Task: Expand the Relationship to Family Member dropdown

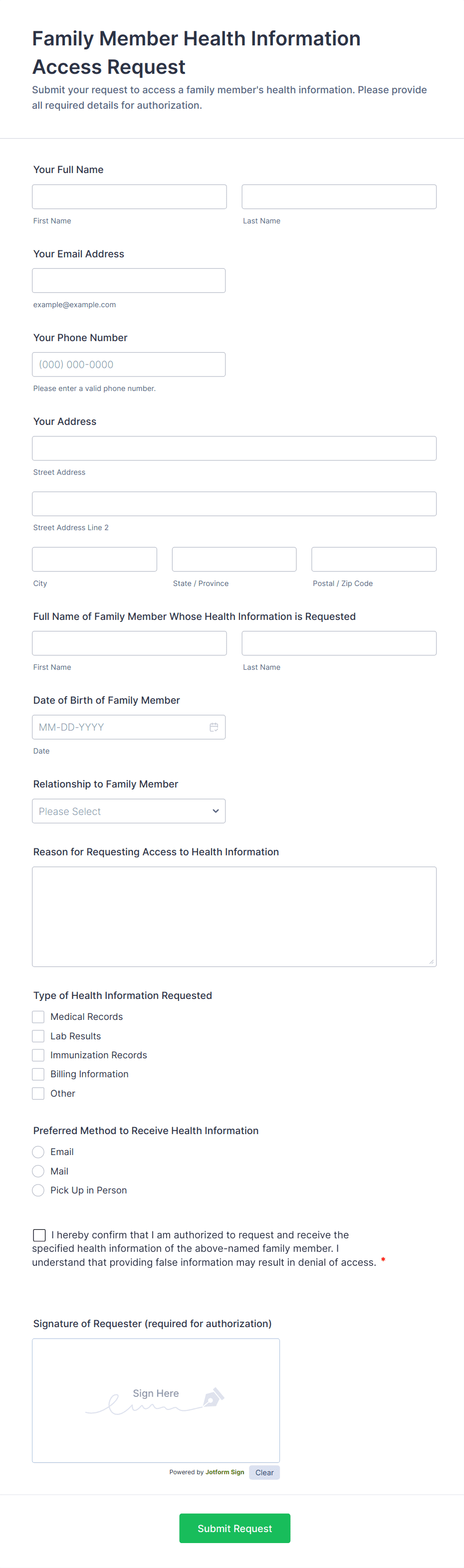Action: [129, 811]
